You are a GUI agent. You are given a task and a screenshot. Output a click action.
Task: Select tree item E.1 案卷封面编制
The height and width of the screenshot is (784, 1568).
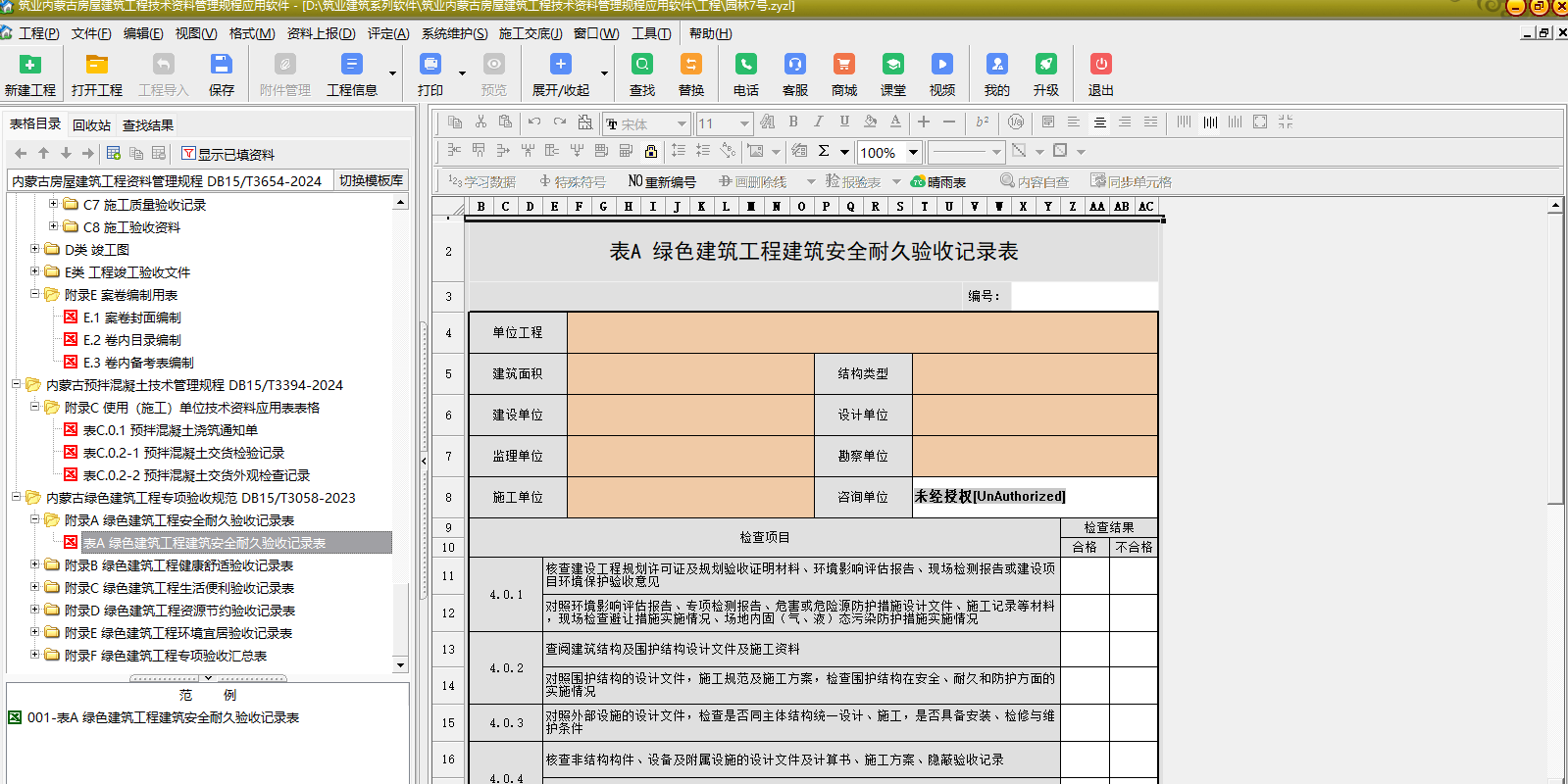(x=132, y=318)
